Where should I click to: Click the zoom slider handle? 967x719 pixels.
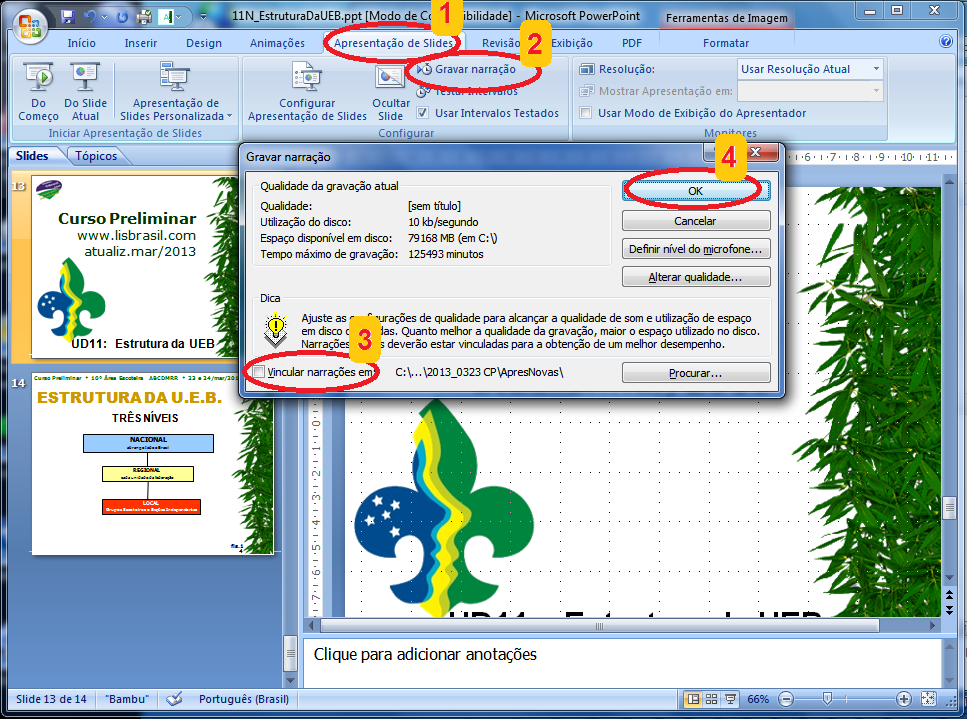(x=827, y=699)
